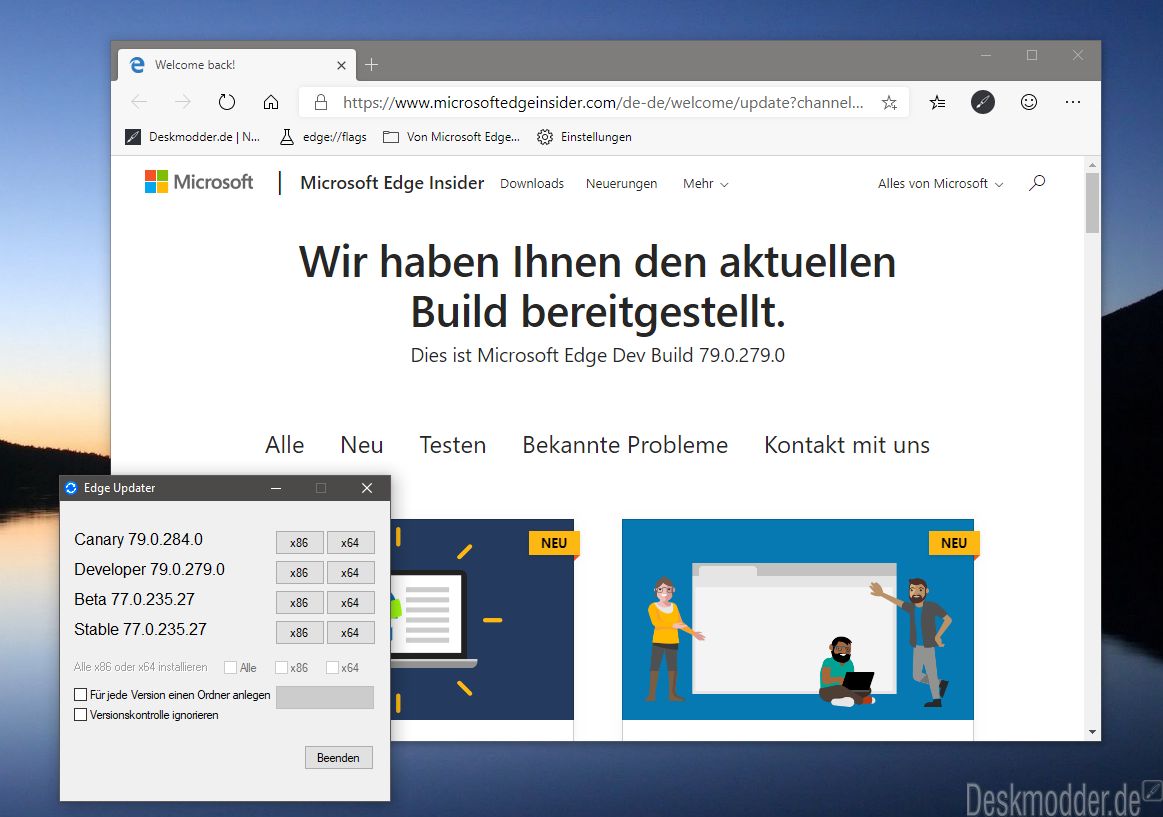Expand Alles von Microsoft dropdown
The image size is (1163, 817).
[x=940, y=184]
